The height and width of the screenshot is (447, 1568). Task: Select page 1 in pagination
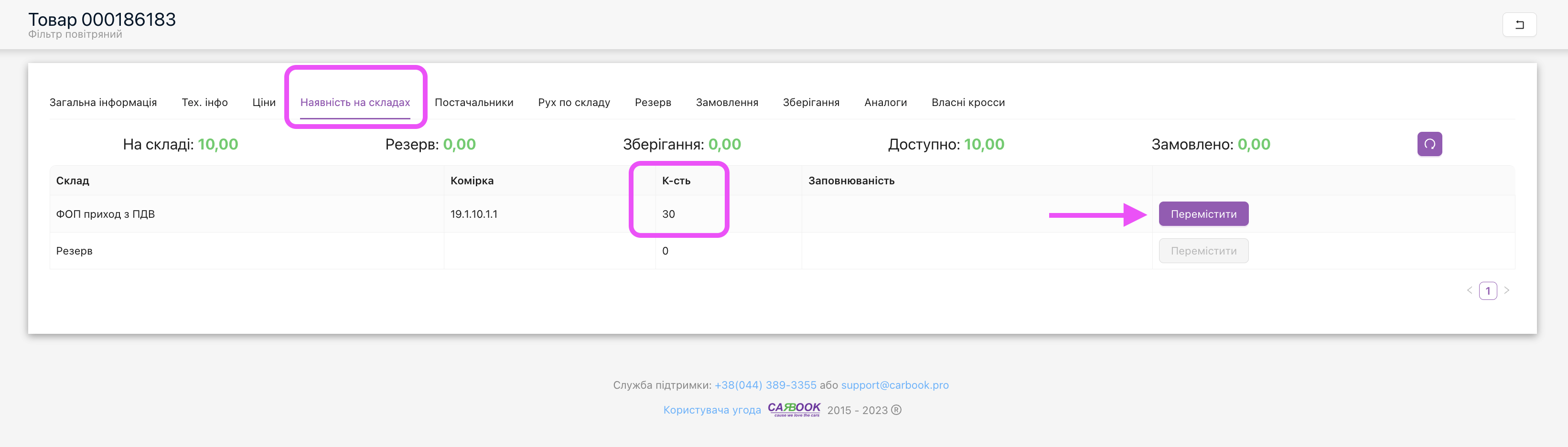pos(1488,291)
